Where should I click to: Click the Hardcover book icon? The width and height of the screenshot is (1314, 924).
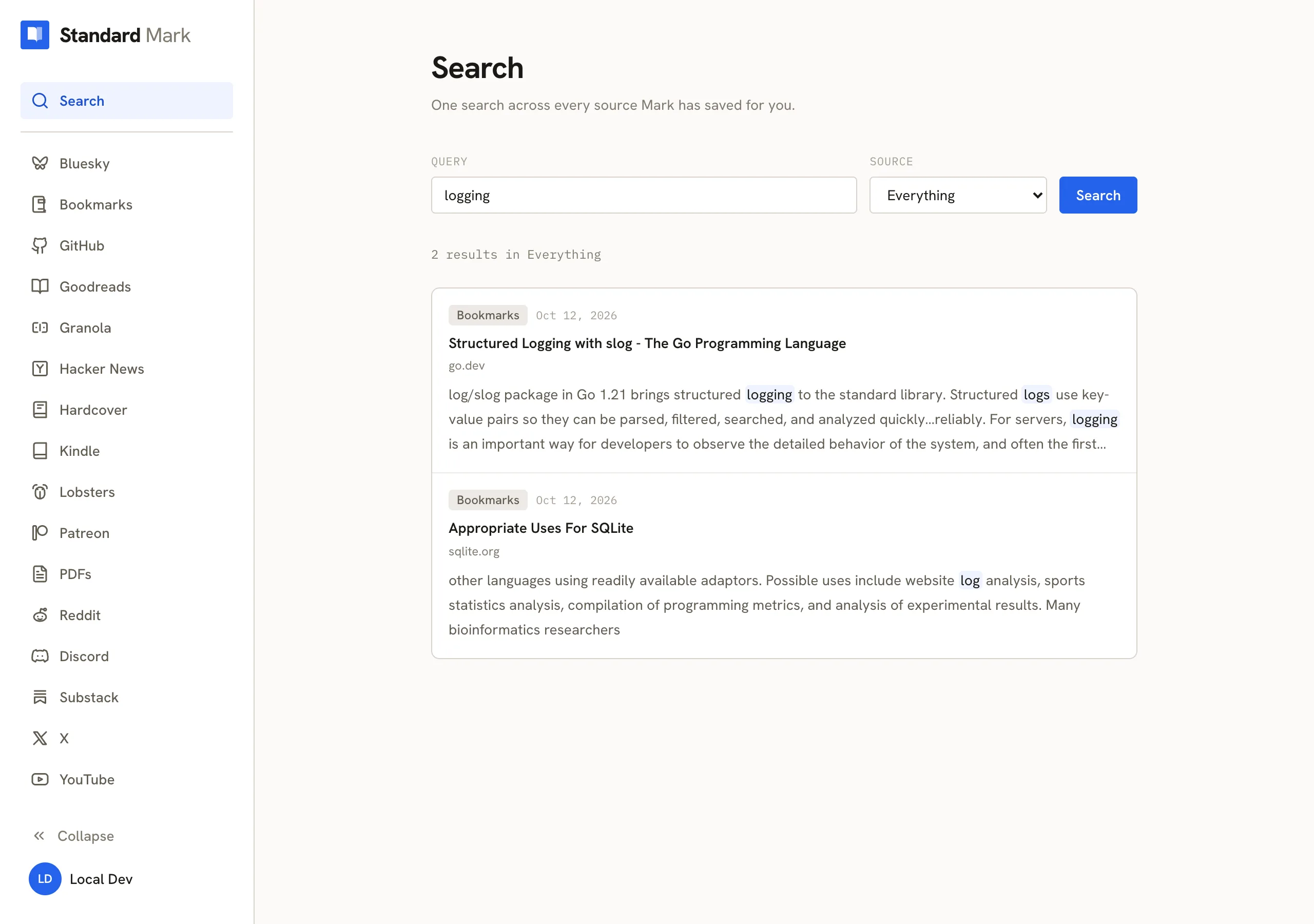pyautogui.click(x=40, y=410)
